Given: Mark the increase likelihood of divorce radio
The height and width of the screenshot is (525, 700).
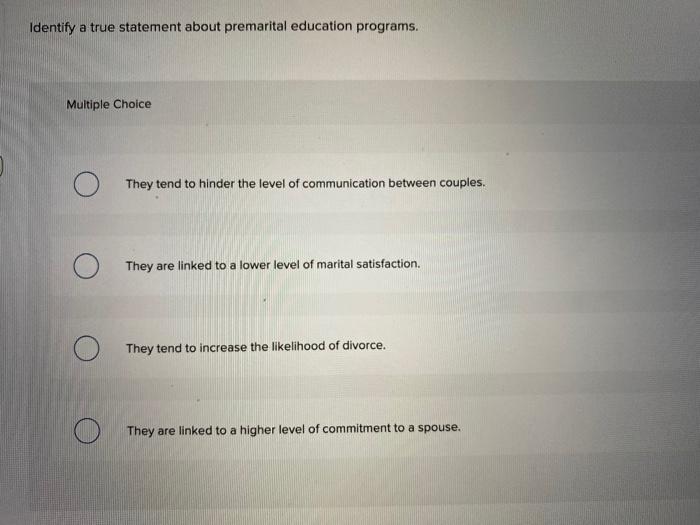Looking at the screenshot, I should click(x=86, y=348).
